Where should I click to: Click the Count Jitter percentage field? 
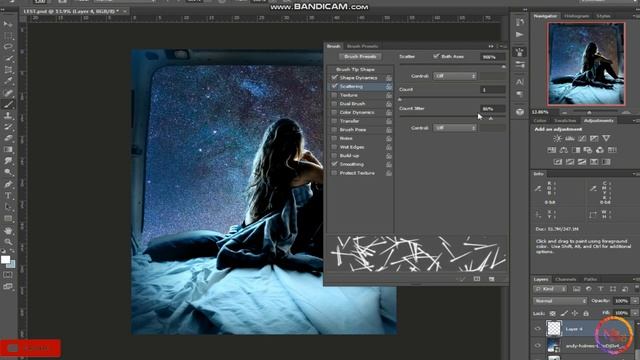(x=493, y=109)
